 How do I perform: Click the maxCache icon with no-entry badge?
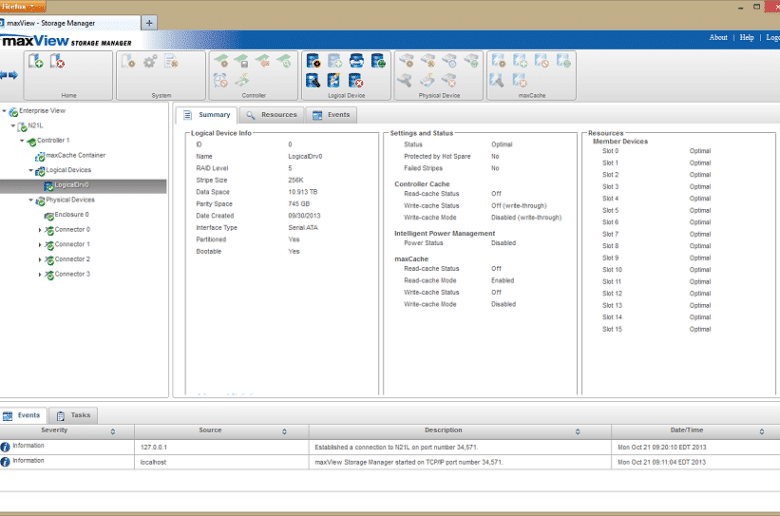coord(541,61)
